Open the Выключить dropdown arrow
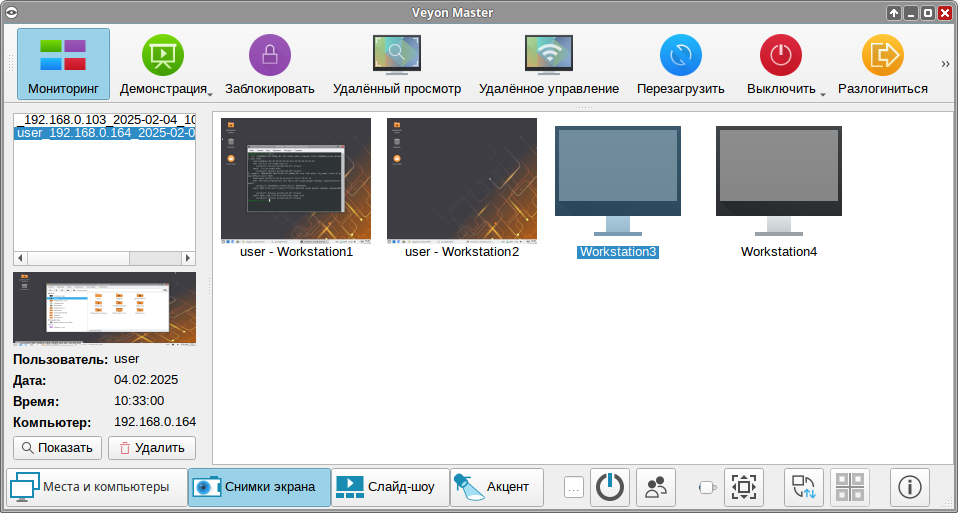958x513 pixels. tap(822, 94)
